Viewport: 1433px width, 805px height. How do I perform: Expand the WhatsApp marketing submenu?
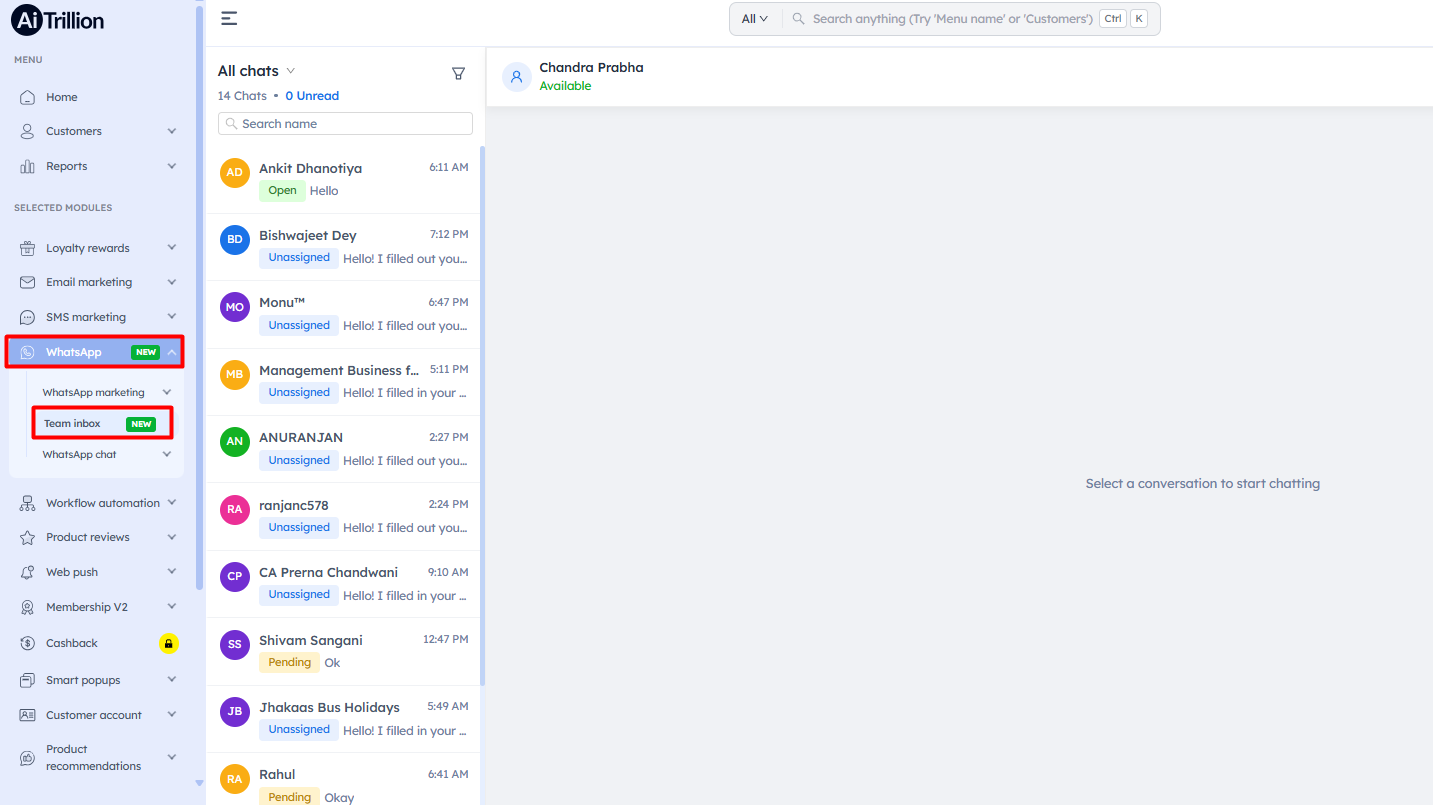point(167,393)
